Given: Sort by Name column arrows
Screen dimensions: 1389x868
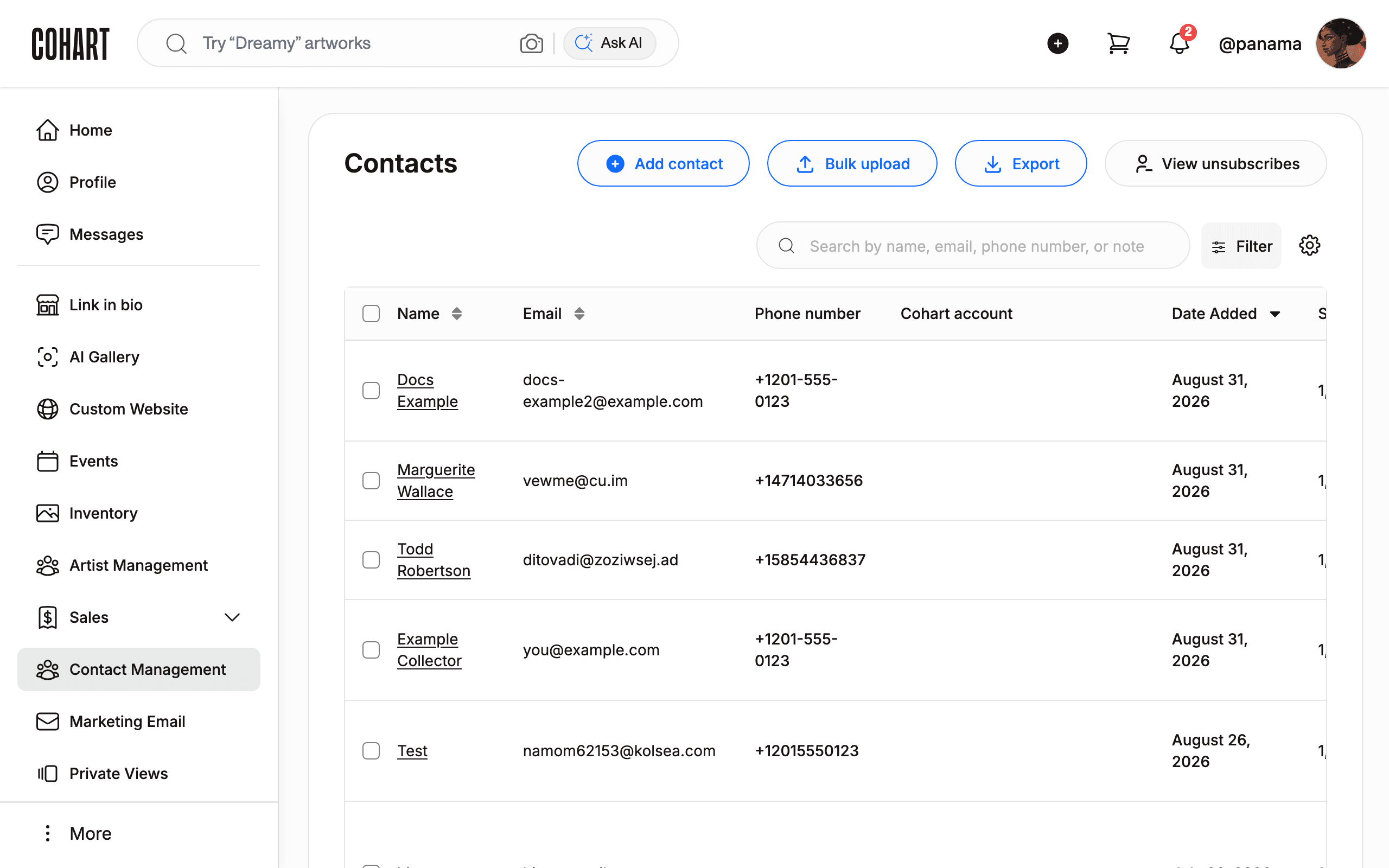Looking at the screenshot, I should click(456, 314).
